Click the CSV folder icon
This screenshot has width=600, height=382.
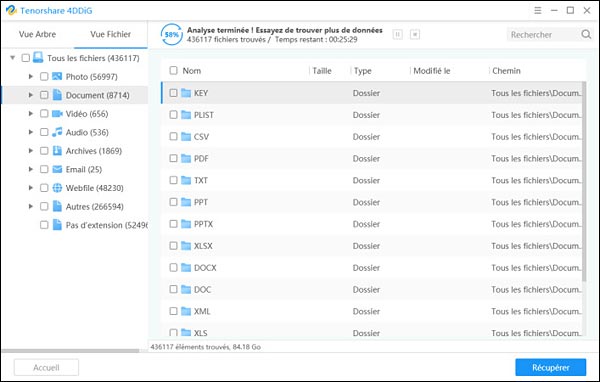tap(186, 137)
